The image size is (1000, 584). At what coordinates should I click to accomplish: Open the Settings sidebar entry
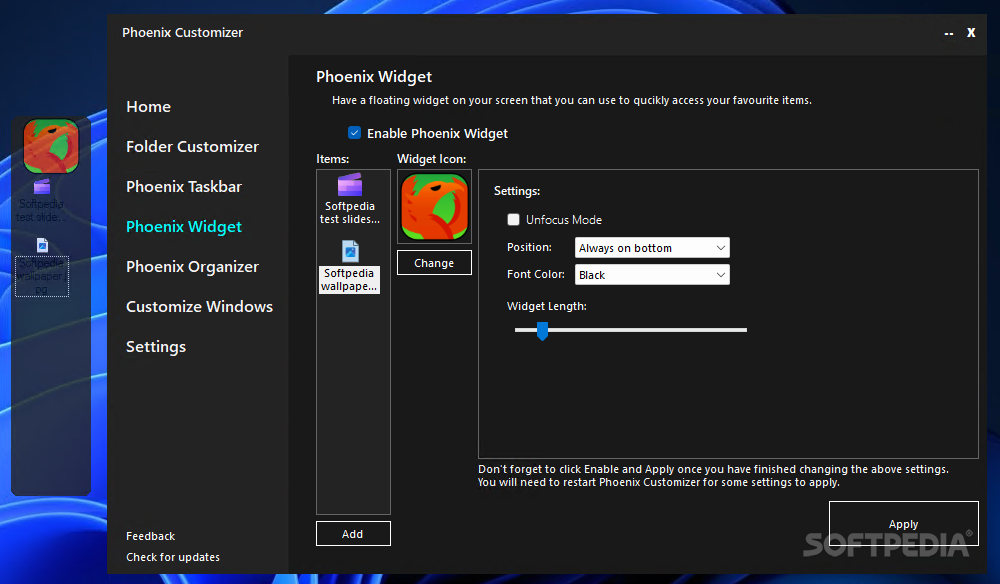156,347
